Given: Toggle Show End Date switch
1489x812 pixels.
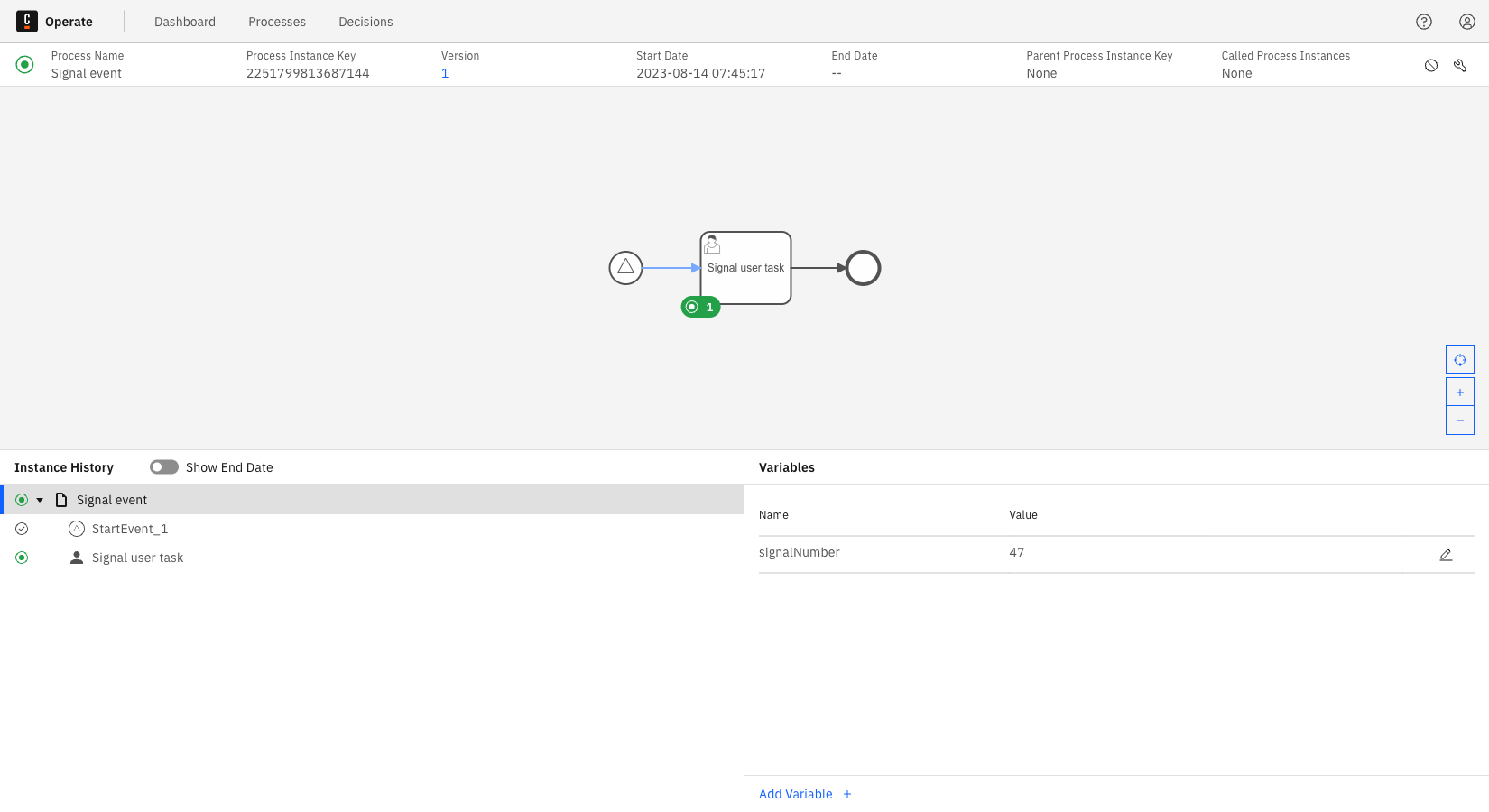Looking at the screenshot, I should click(164, 467).
